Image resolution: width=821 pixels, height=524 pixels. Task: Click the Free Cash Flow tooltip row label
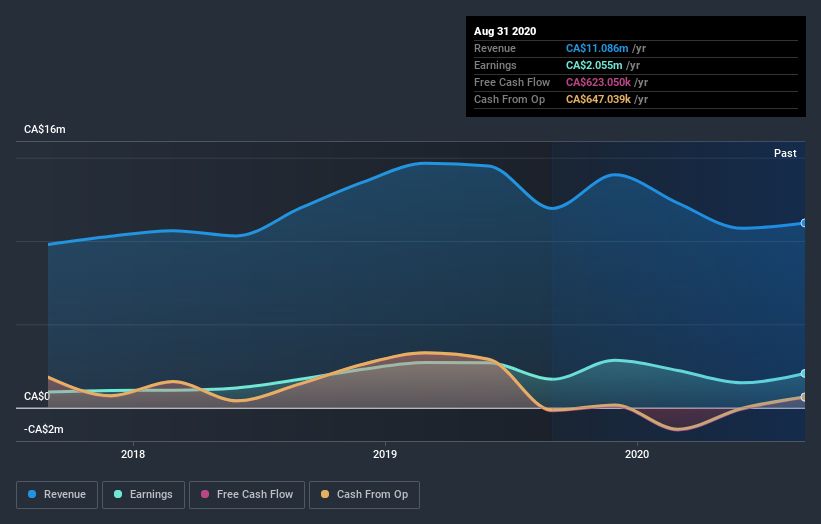(x=512, y=82)
